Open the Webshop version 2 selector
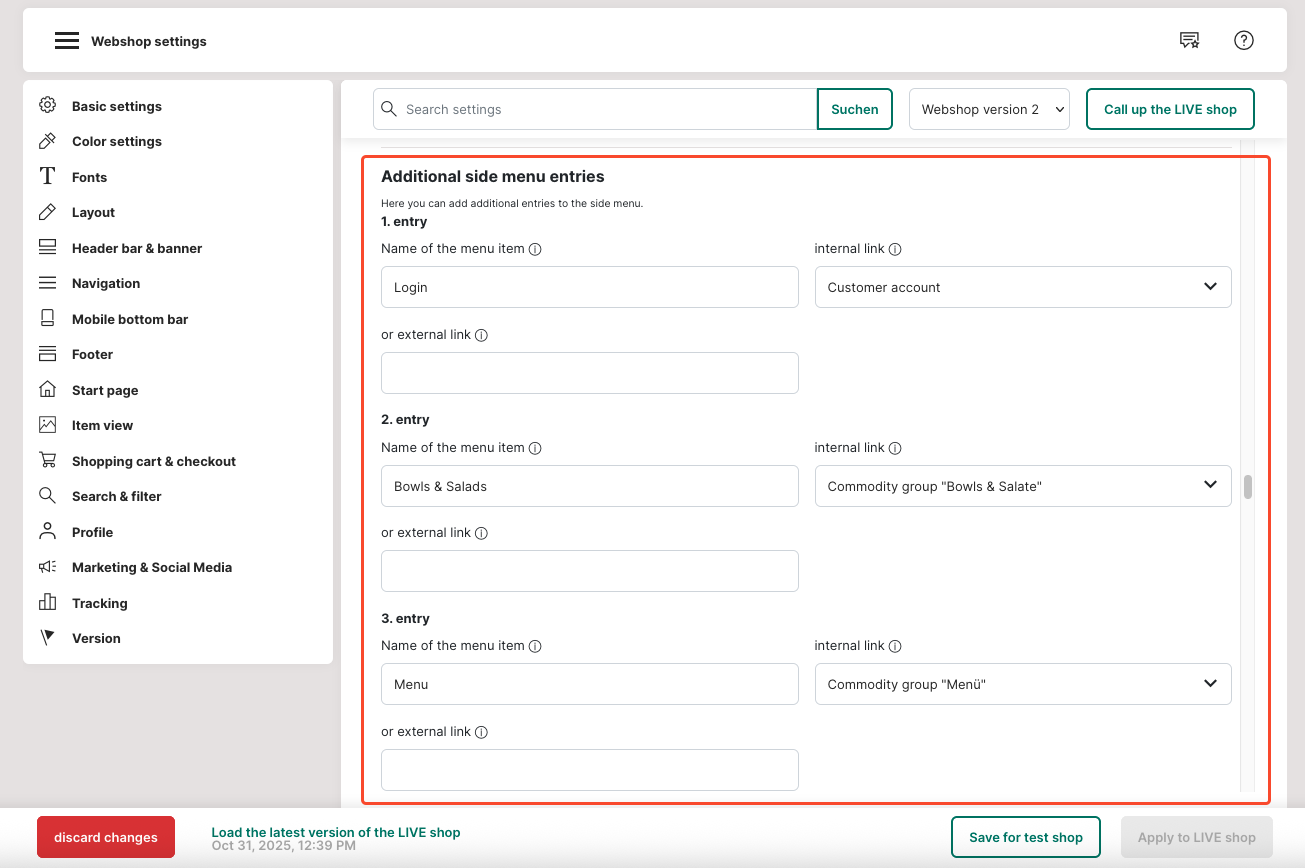The image size is (1305, 868). tap(988, 109)
